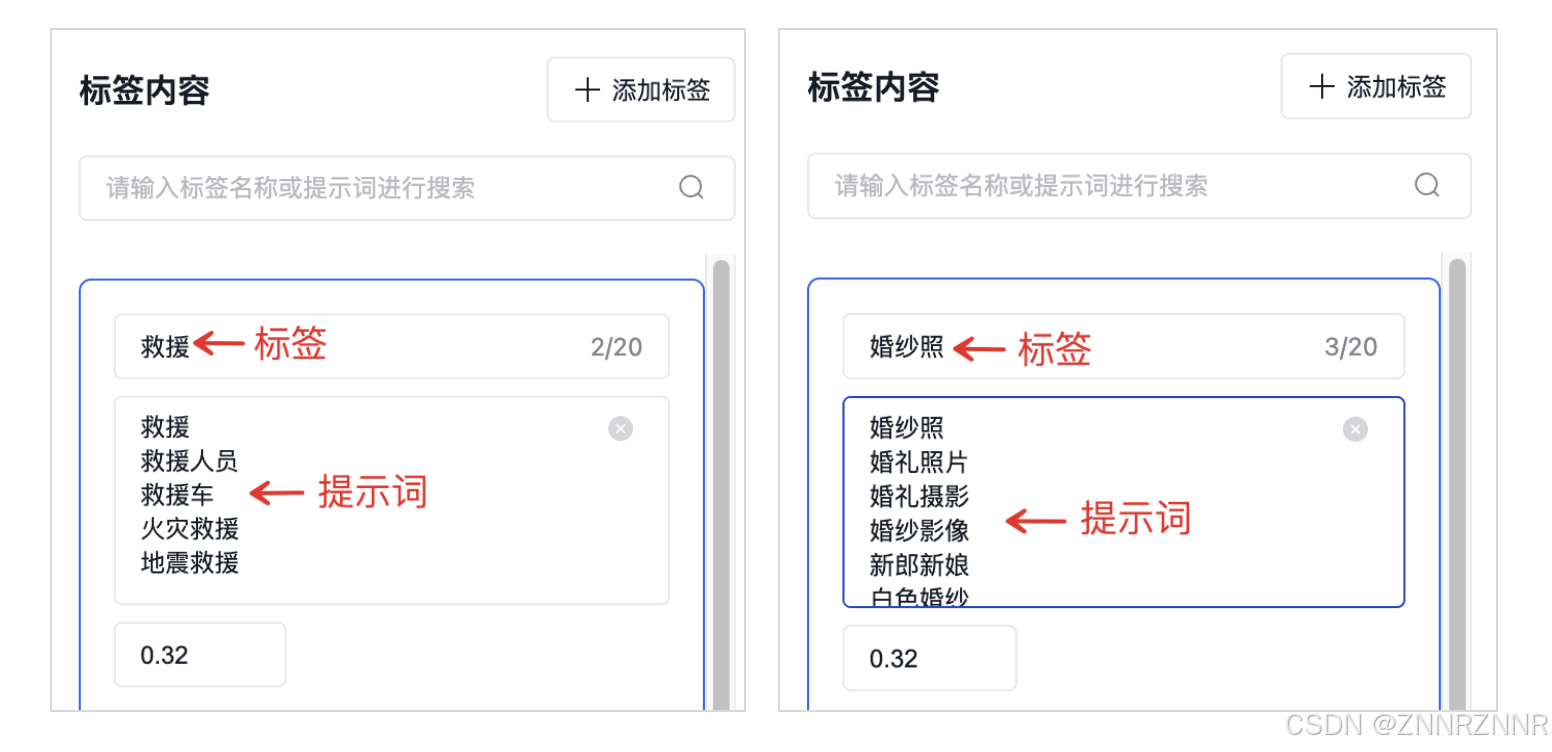
Task: Click the 婚纱照 tag name field
Action: [1124, 346]
